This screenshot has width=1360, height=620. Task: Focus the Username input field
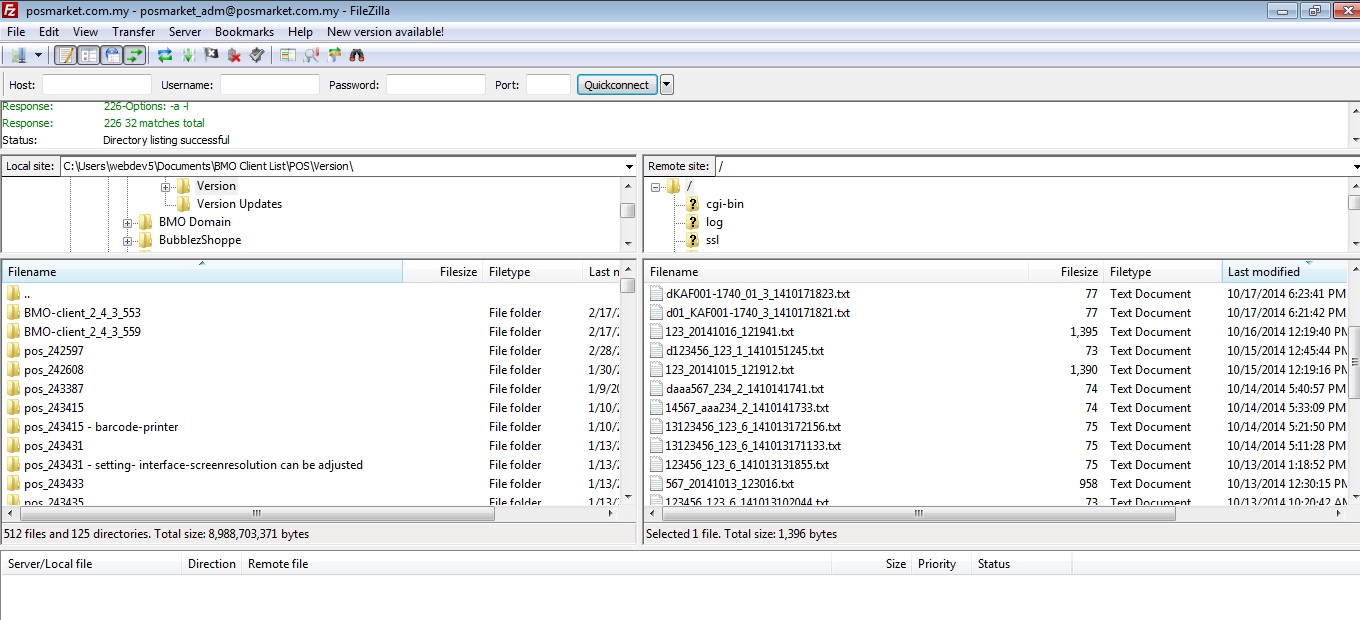click(x=270, y=85)
